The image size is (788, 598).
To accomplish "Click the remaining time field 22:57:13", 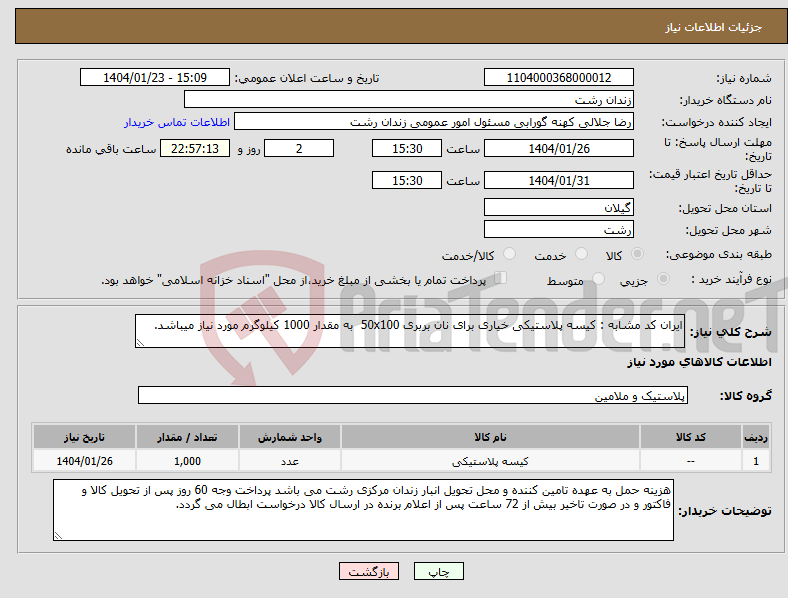I will pyautogui.click(x=195, y=148).
